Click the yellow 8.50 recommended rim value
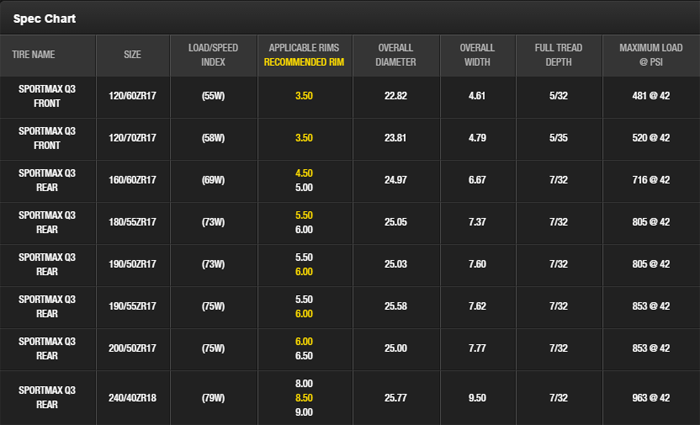Viewport: 700px width, 425px height. [x=304, y=398]
